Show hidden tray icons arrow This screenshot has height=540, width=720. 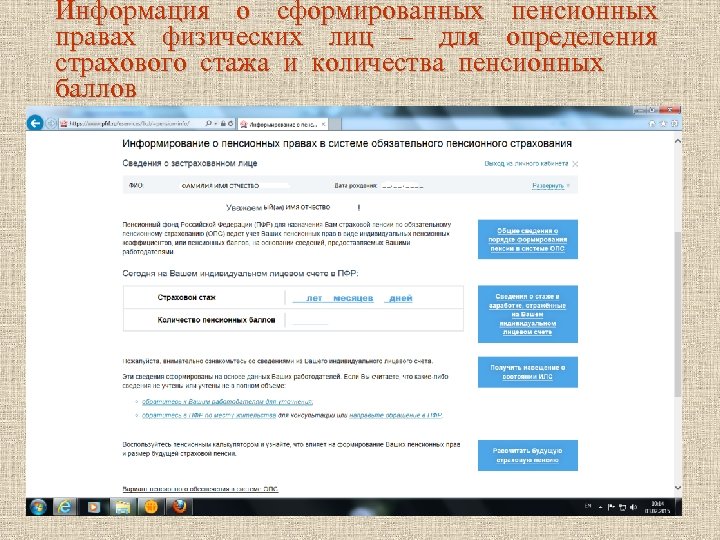pos(600,507)
